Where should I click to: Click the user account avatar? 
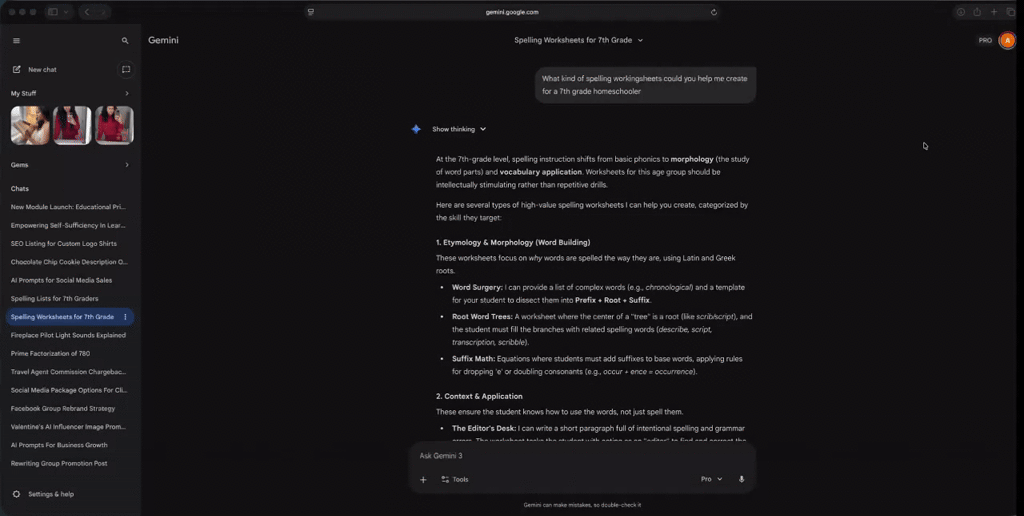(x=1007, y=40)
